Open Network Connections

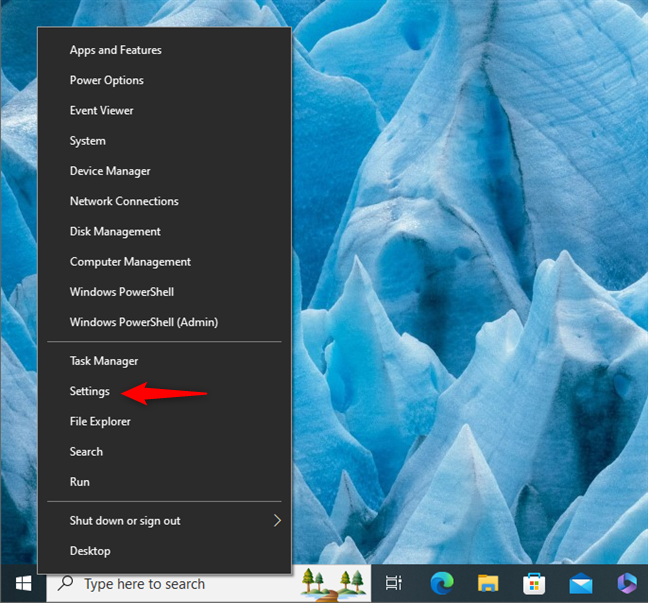click(164, 201)
